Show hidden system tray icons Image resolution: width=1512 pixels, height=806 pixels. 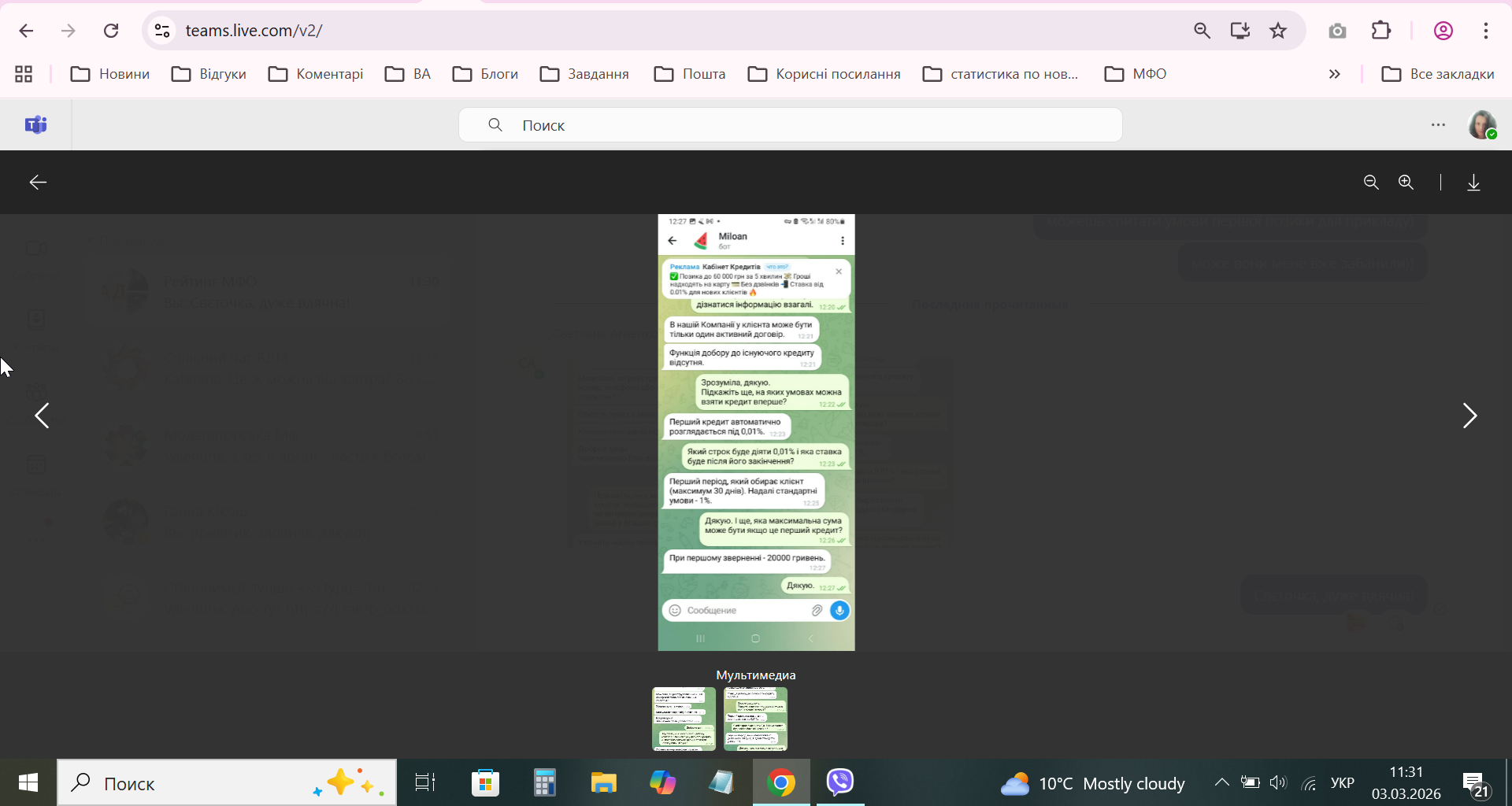coord(1221,782)
